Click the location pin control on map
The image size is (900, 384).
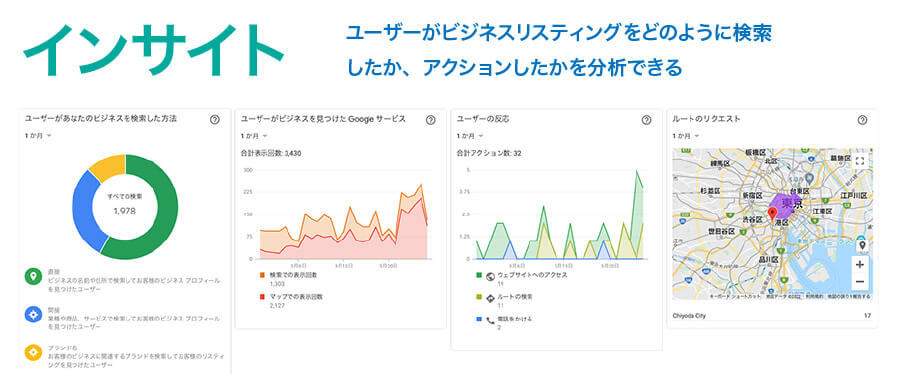pyautogui.click(x=861, y=246)
